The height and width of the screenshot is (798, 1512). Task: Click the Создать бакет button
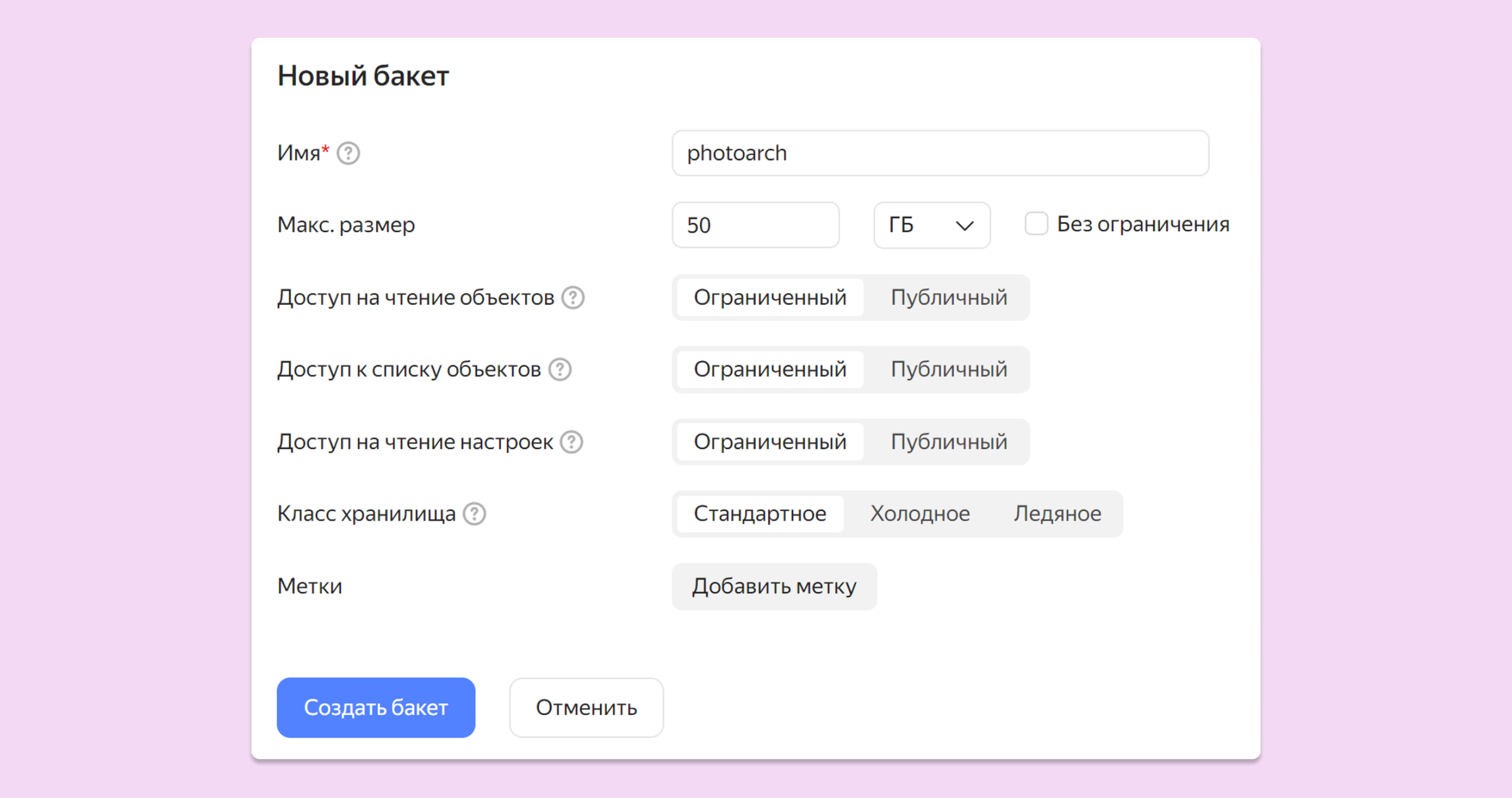(x=376, y=708)
